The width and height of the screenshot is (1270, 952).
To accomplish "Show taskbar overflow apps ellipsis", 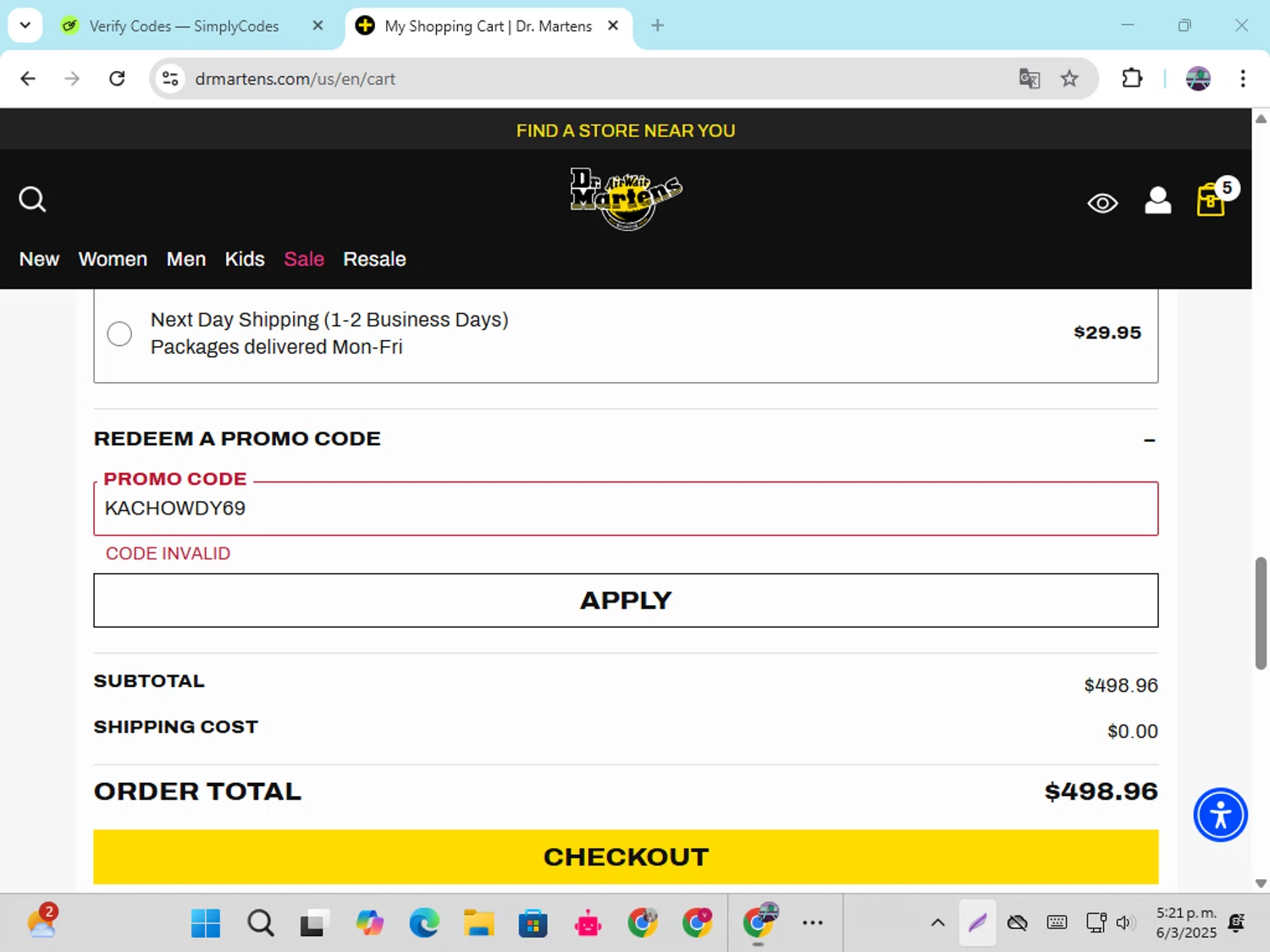I will (x=813, y=923).
